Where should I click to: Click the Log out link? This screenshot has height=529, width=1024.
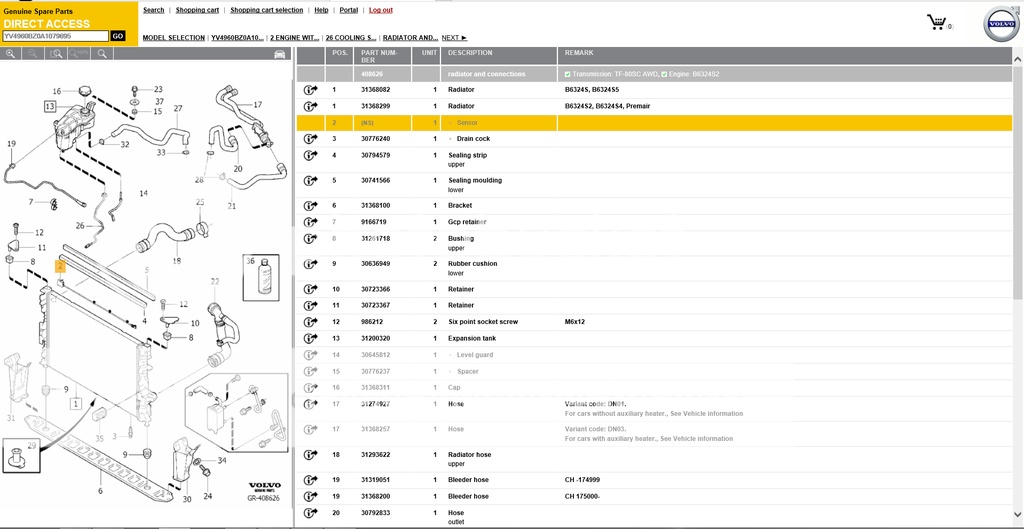[380, 10]
